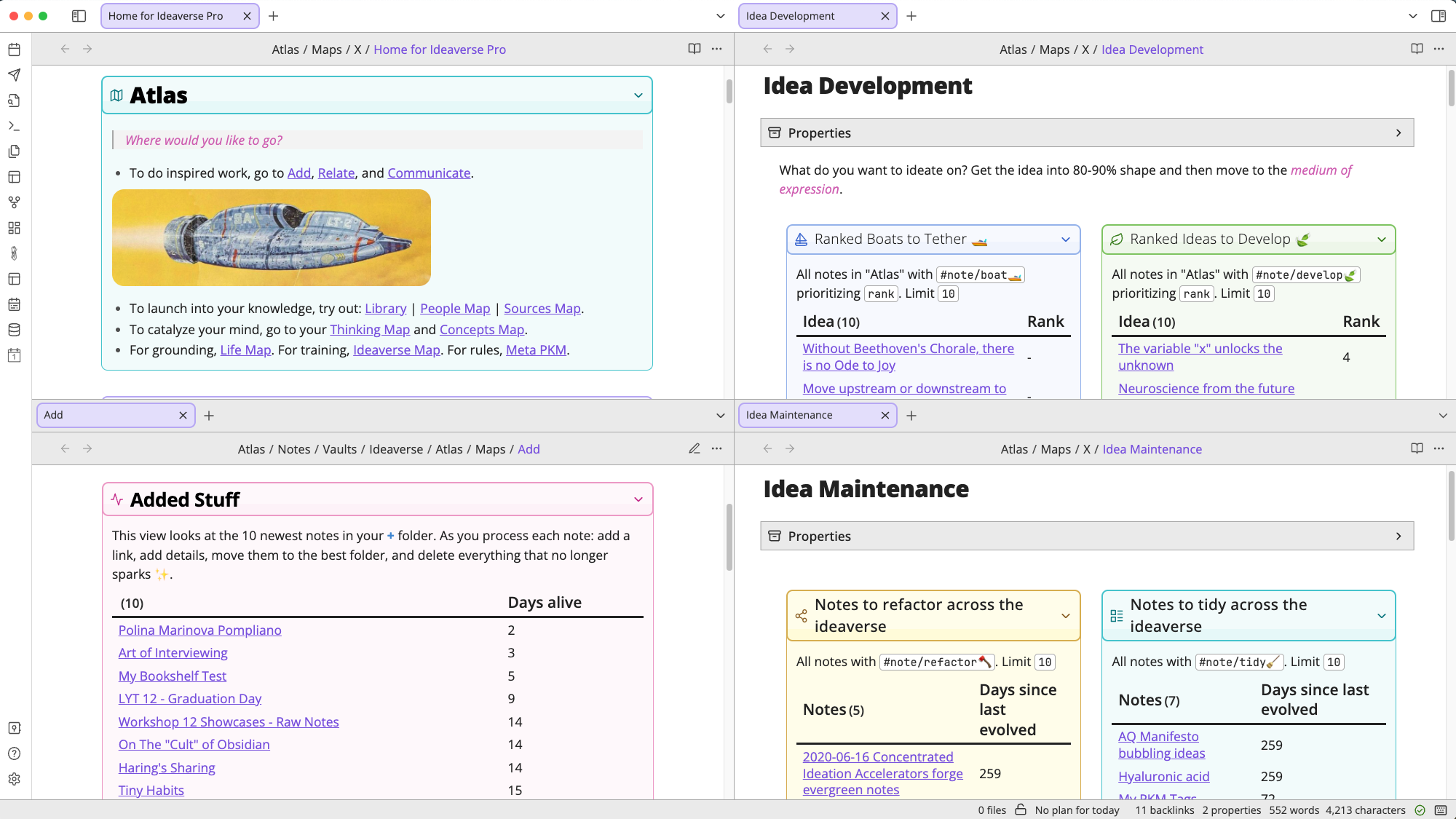Expand the Properties section in Idea Development
Viewport: 1456px width, 819px height.
coord(1398,132)
